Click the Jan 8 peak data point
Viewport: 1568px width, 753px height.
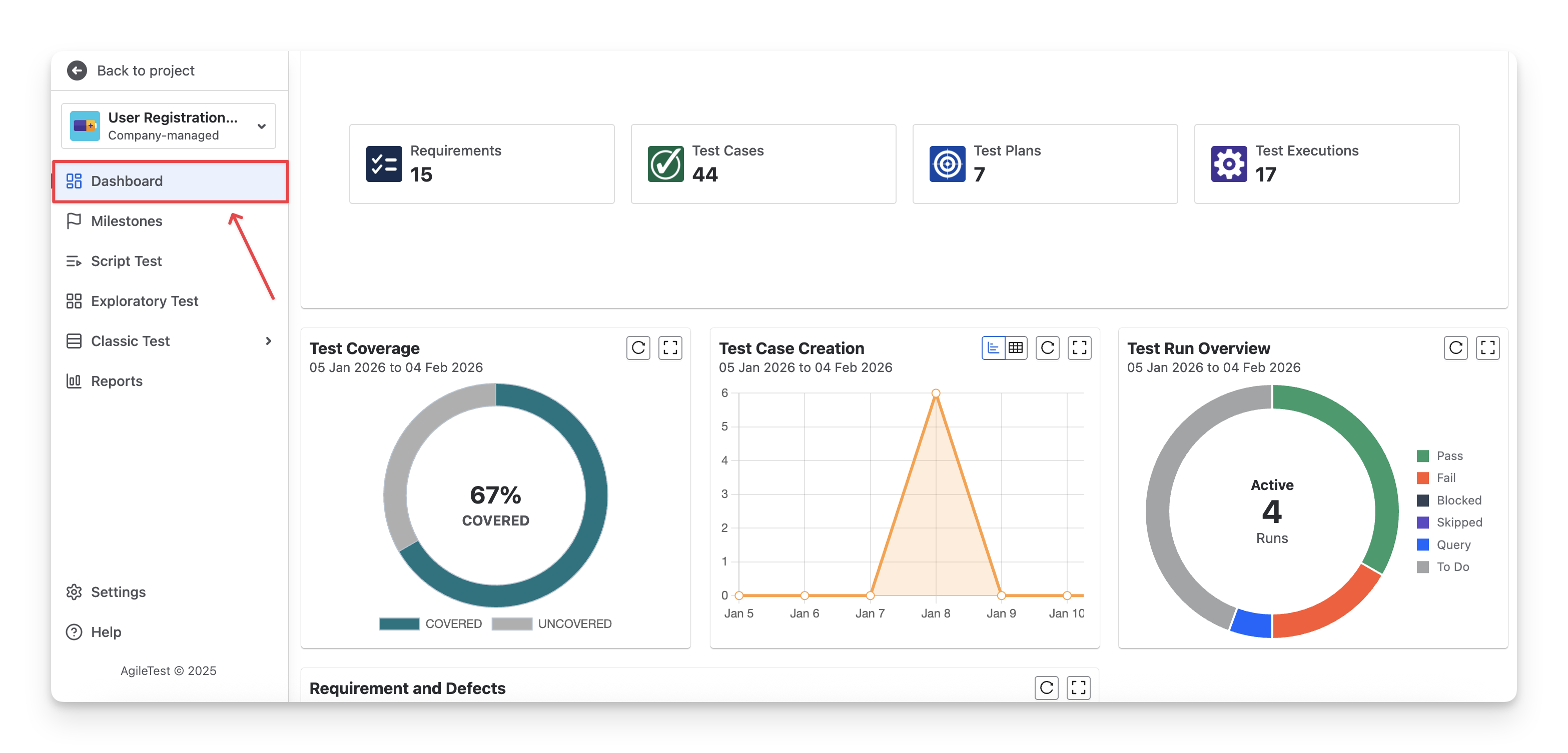tap(936, 393)
